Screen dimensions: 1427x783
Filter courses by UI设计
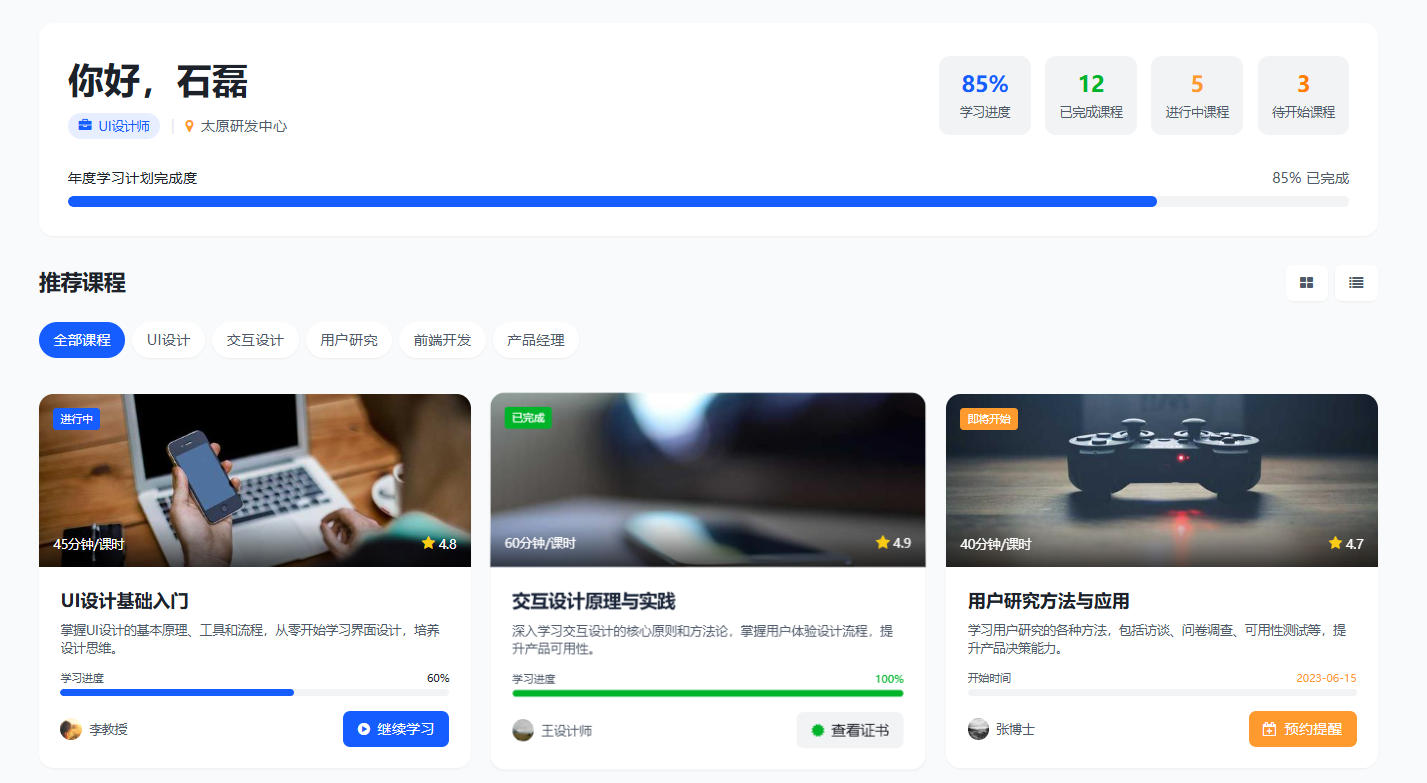pyautogui.click(x=168, y=340)
